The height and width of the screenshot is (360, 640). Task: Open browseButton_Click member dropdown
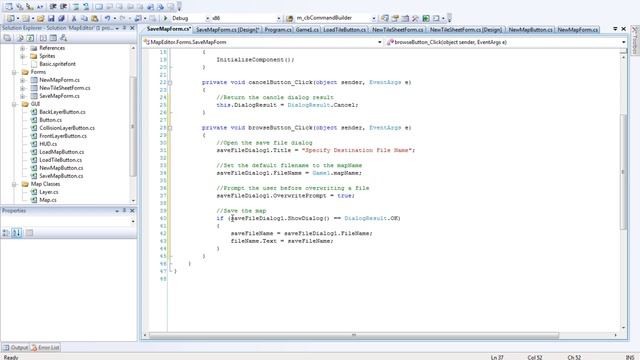624,42
